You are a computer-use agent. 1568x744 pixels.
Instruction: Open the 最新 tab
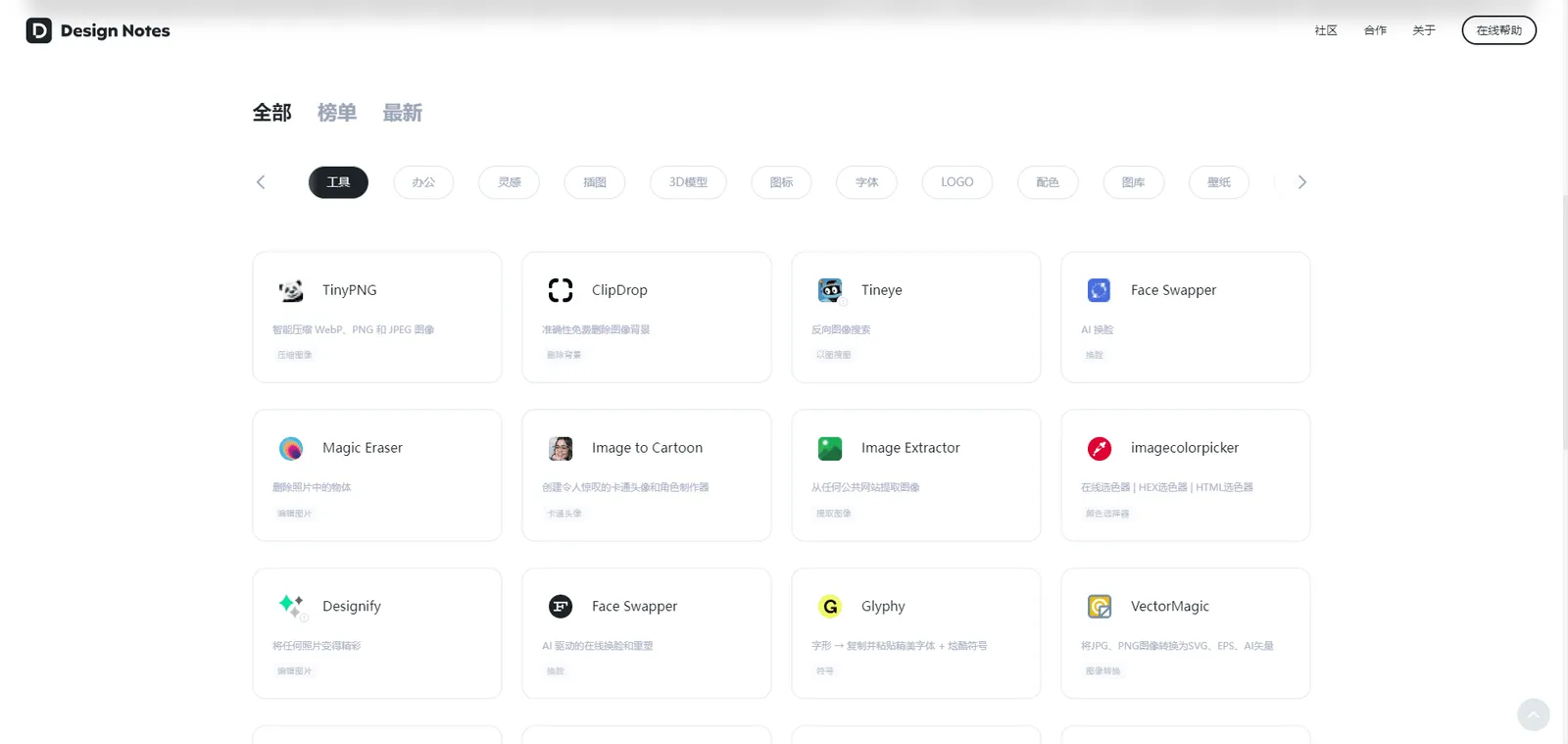(x=402, y=113)
